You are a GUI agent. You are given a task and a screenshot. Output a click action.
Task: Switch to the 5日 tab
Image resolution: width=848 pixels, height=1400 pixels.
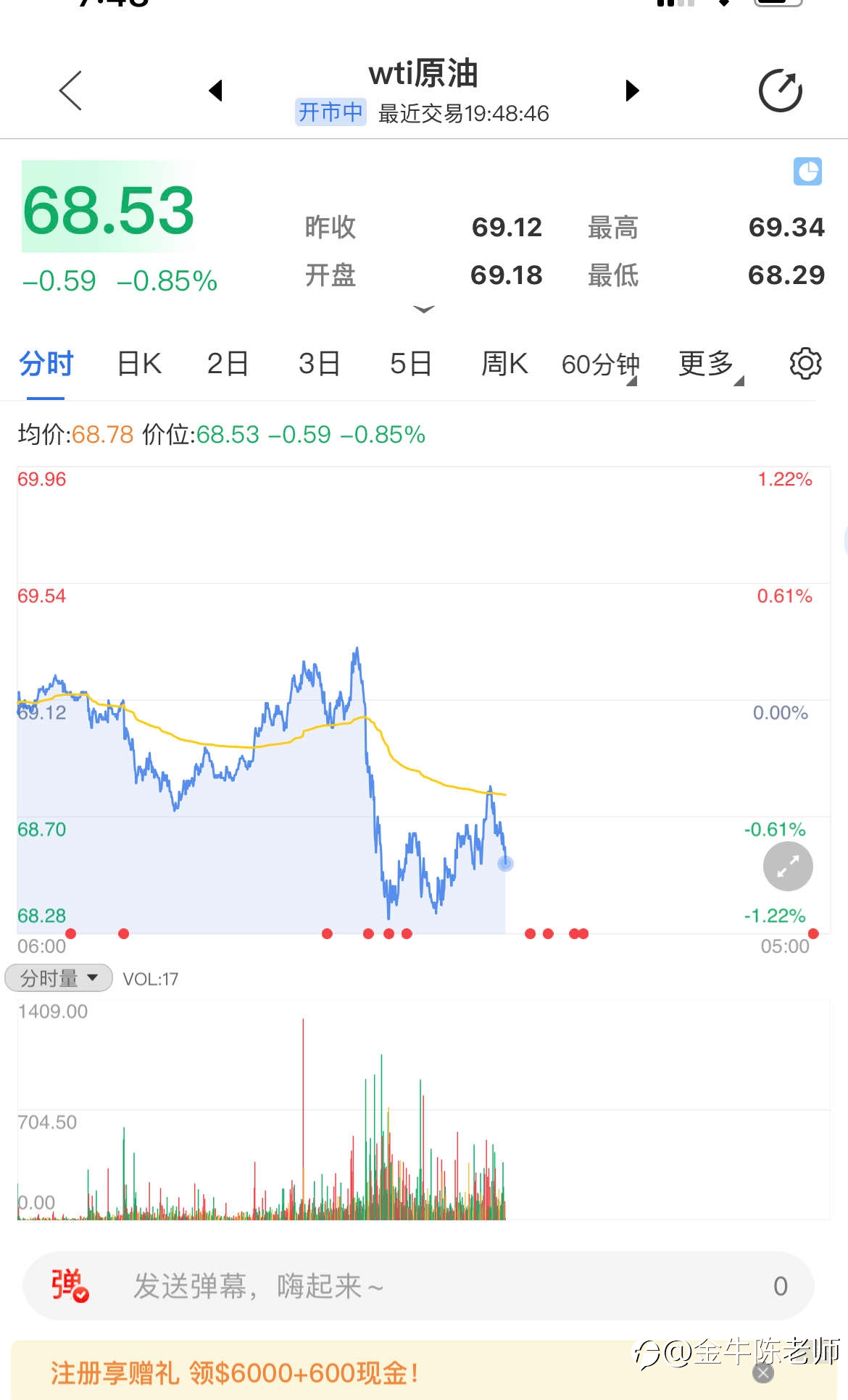(x=411, y=363)
